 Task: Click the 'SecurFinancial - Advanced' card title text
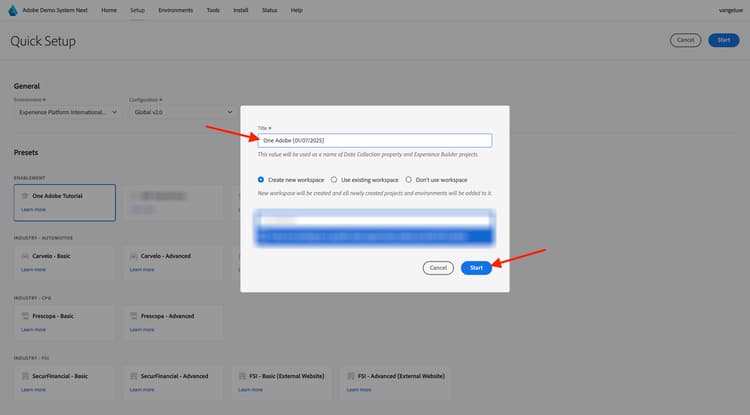[x=175, y=376]
